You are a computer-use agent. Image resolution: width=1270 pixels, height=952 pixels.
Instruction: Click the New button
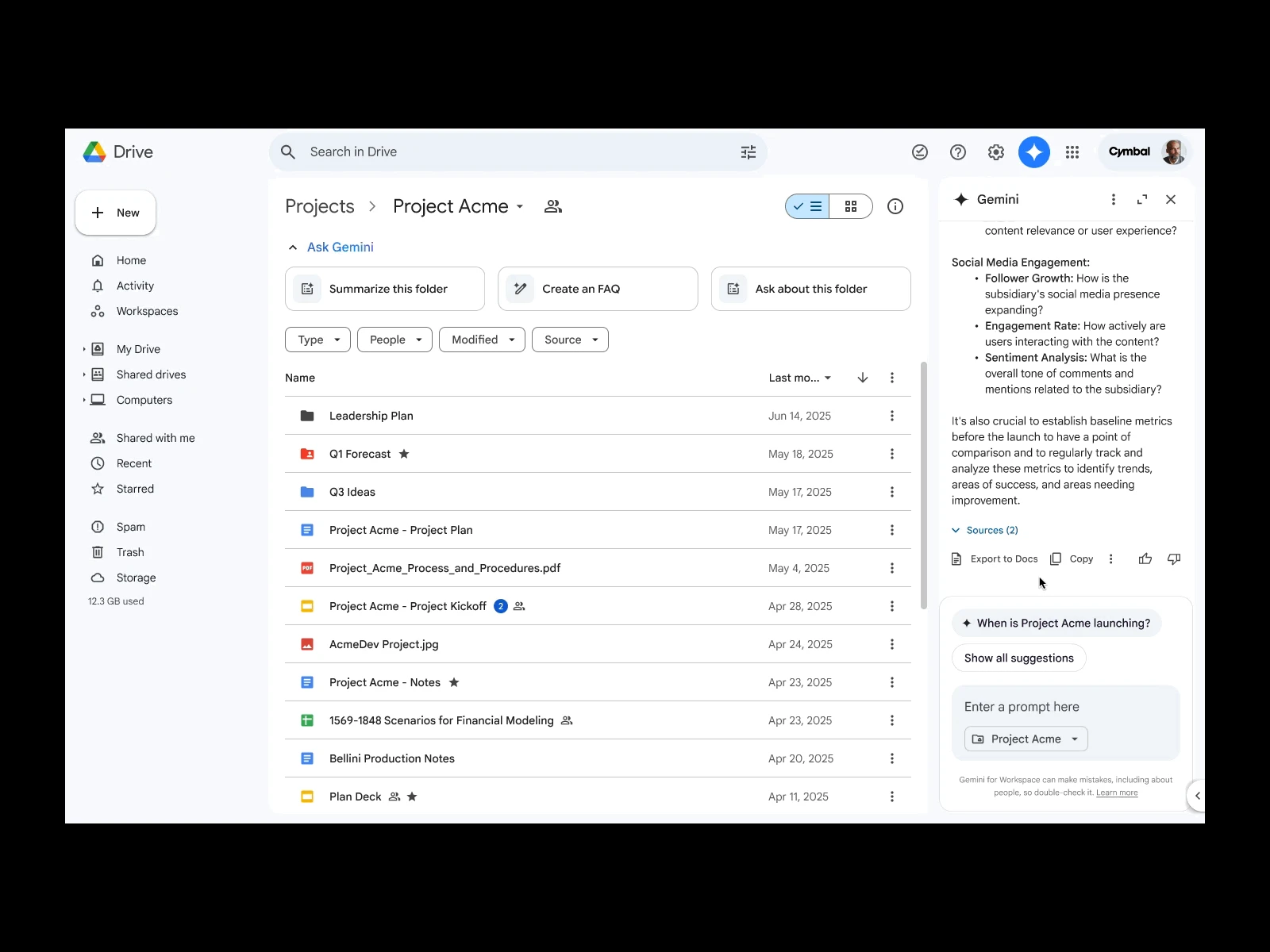coord(115,213)
